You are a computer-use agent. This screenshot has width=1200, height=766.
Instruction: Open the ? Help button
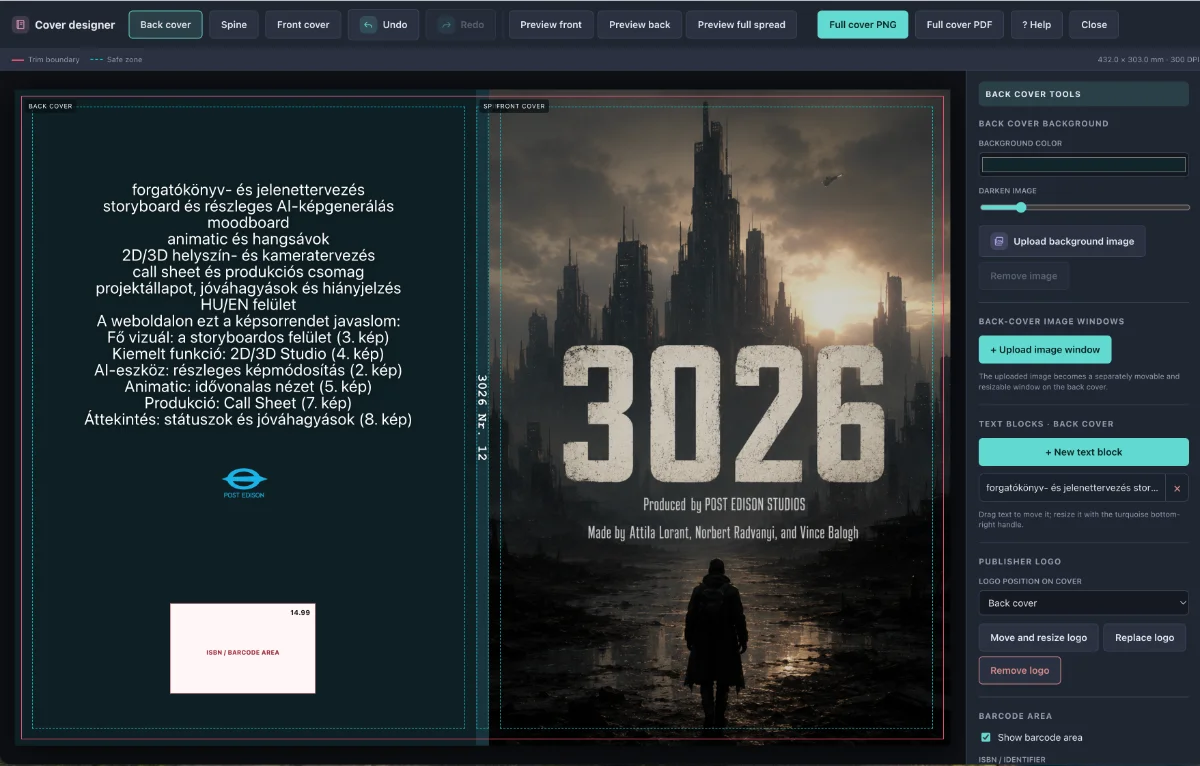pyautogui.click(x=1037, y=25)
